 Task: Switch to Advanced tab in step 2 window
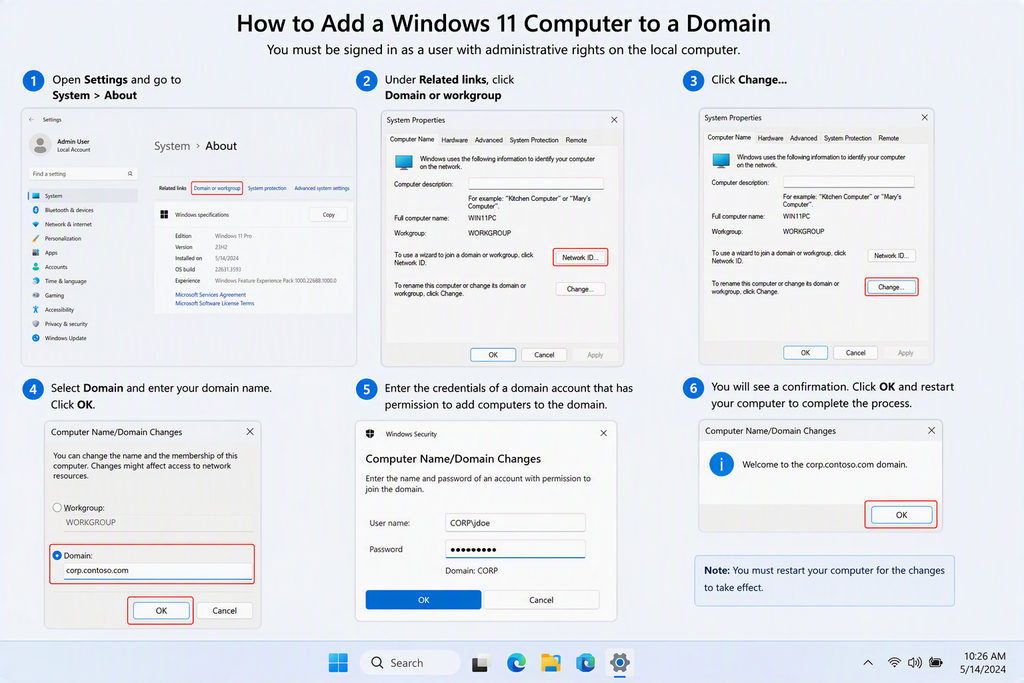(488, 140)
